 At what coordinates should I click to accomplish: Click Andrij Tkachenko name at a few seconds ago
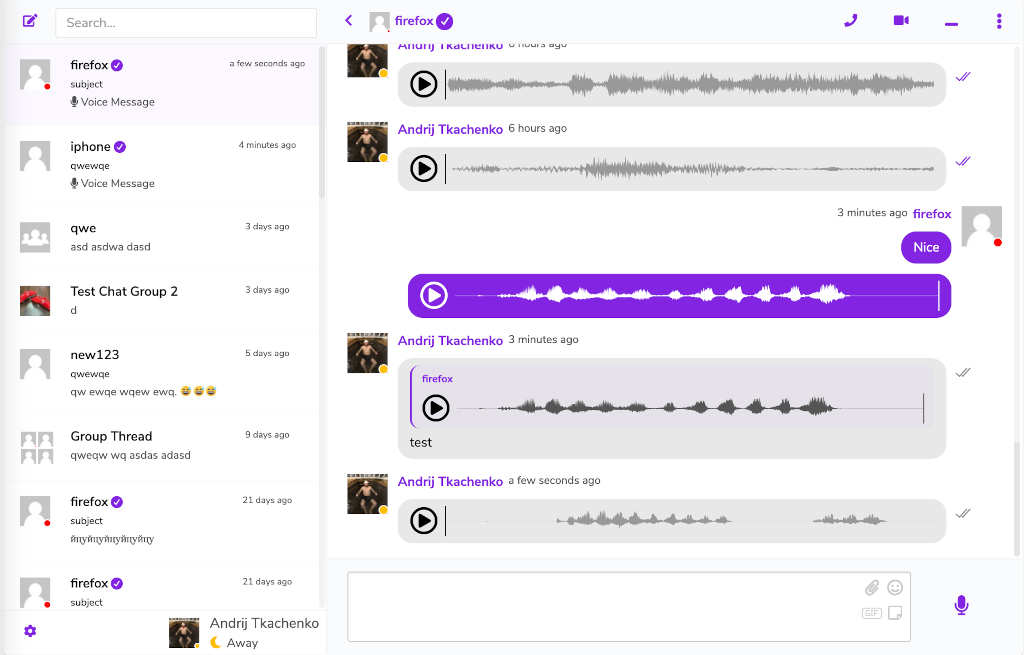pos(450,481)
